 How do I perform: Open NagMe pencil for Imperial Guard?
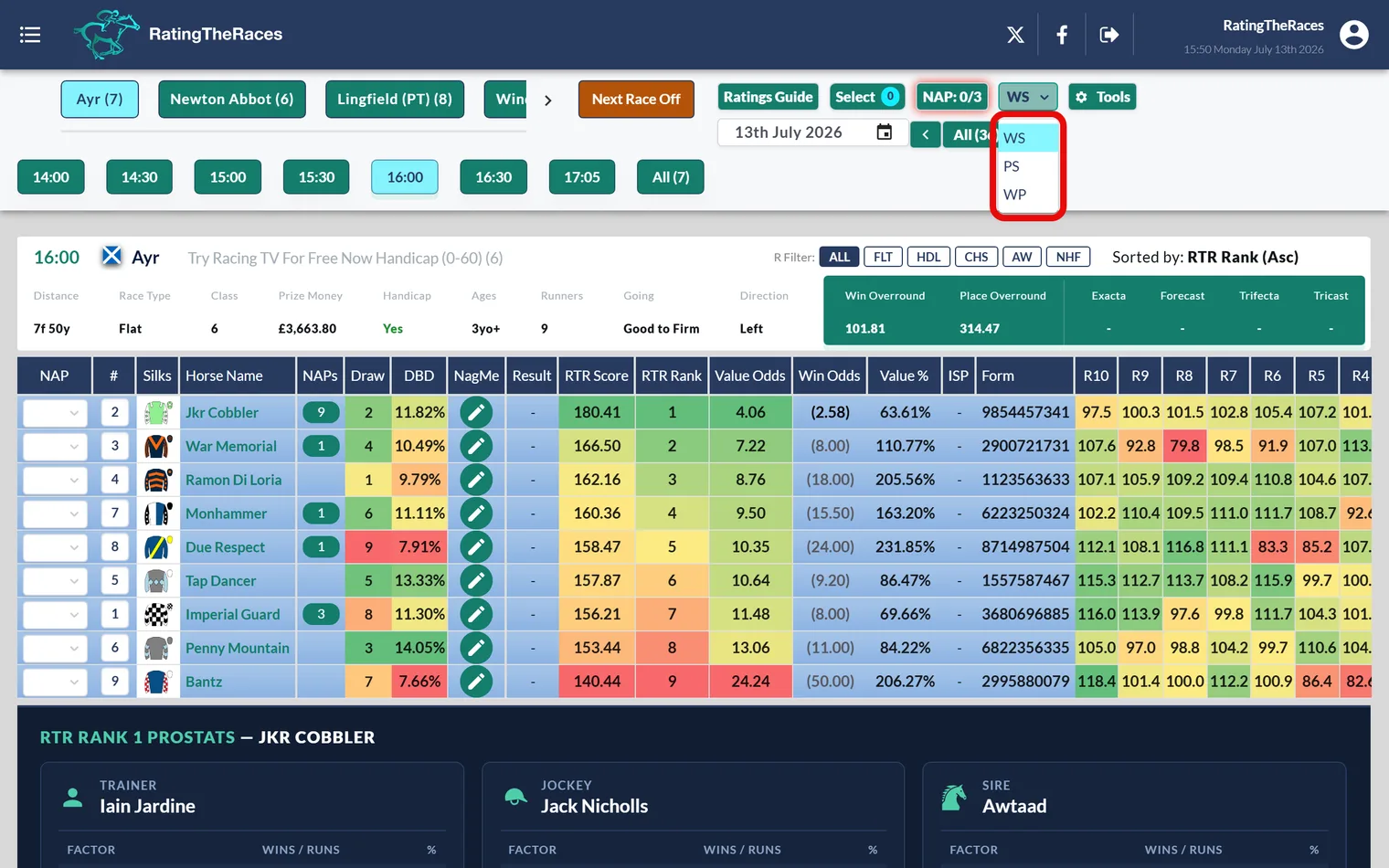tap(476, 615)
